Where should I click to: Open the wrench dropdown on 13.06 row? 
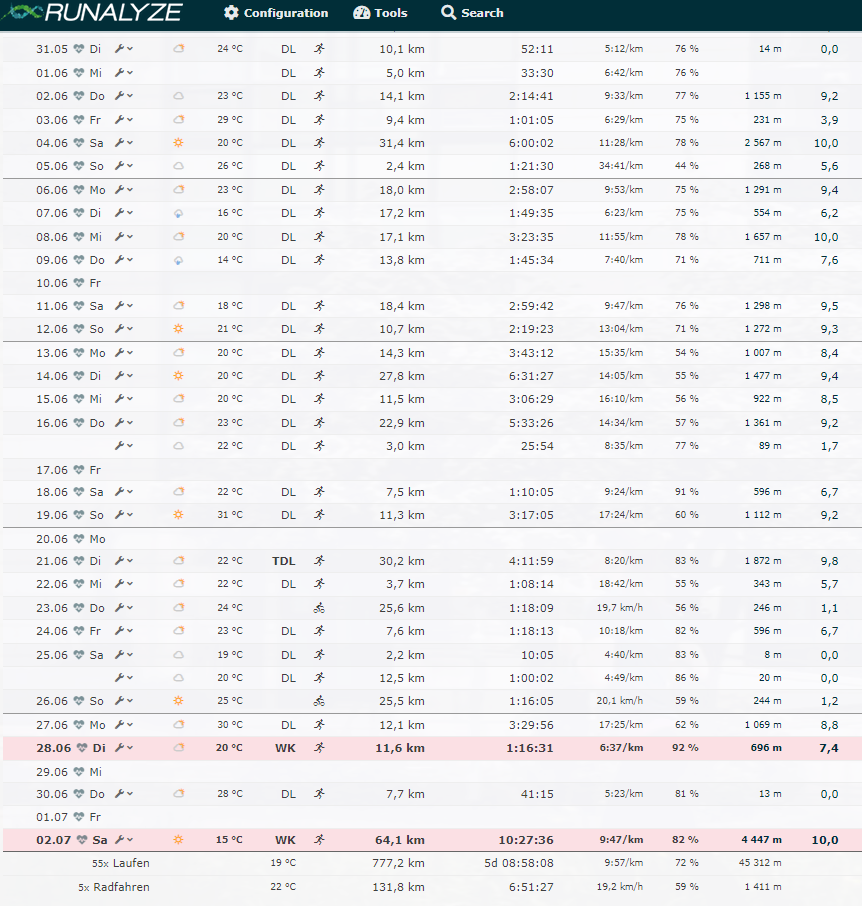124,353
